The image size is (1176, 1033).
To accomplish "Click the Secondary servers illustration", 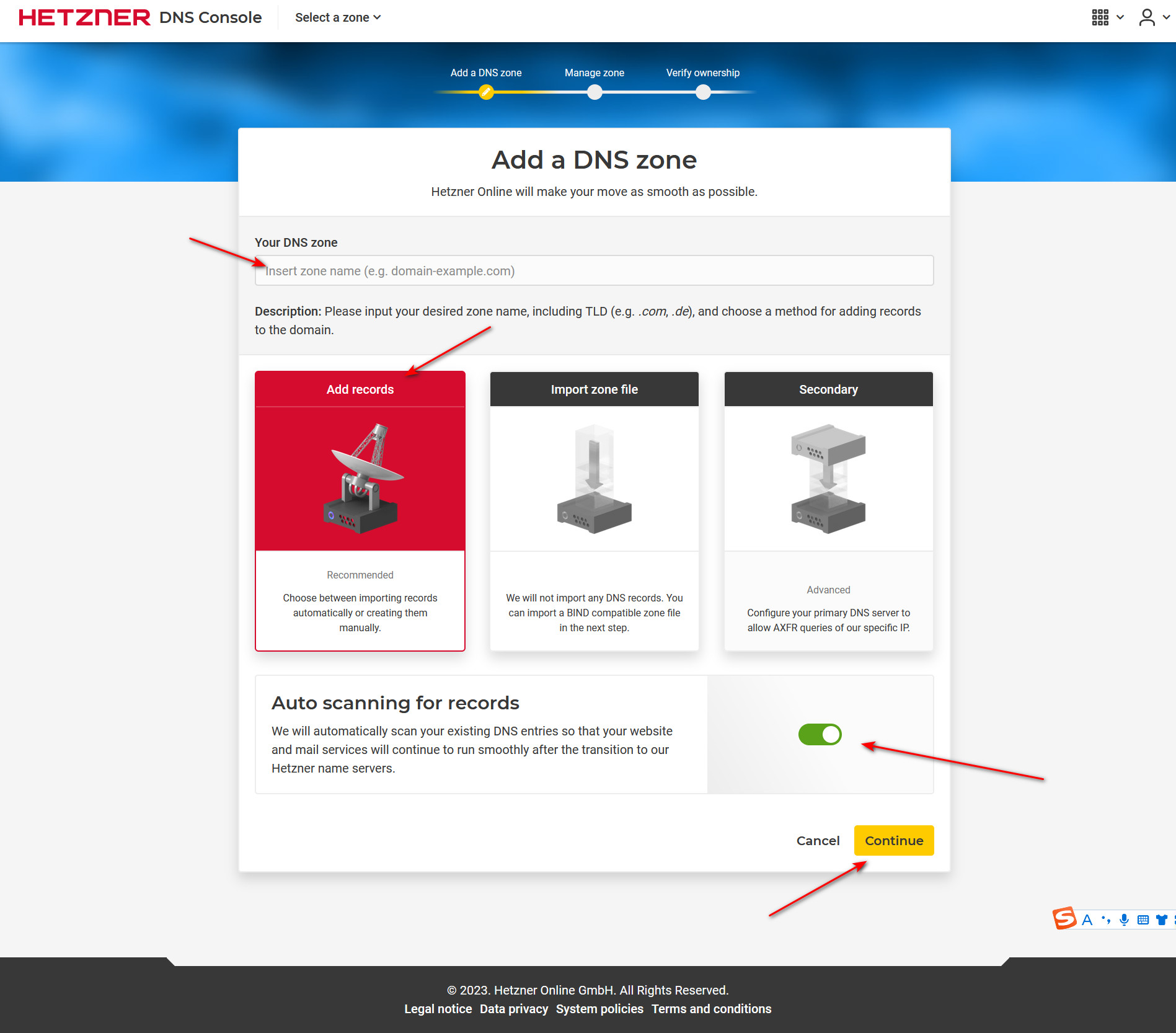I will pyautogui.click(x=828, y=478).
